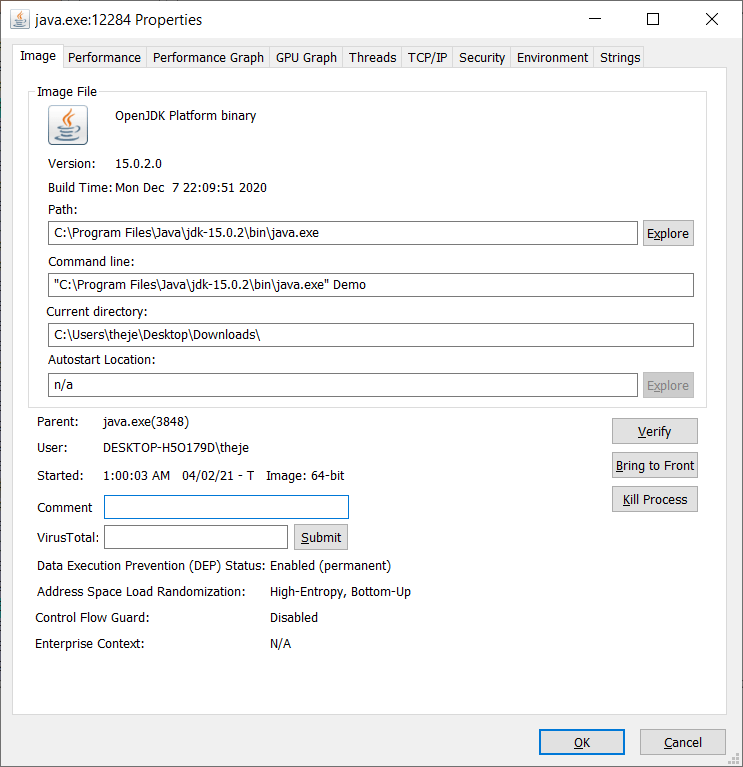Click the Build Time value text

[x=191, y=188]
